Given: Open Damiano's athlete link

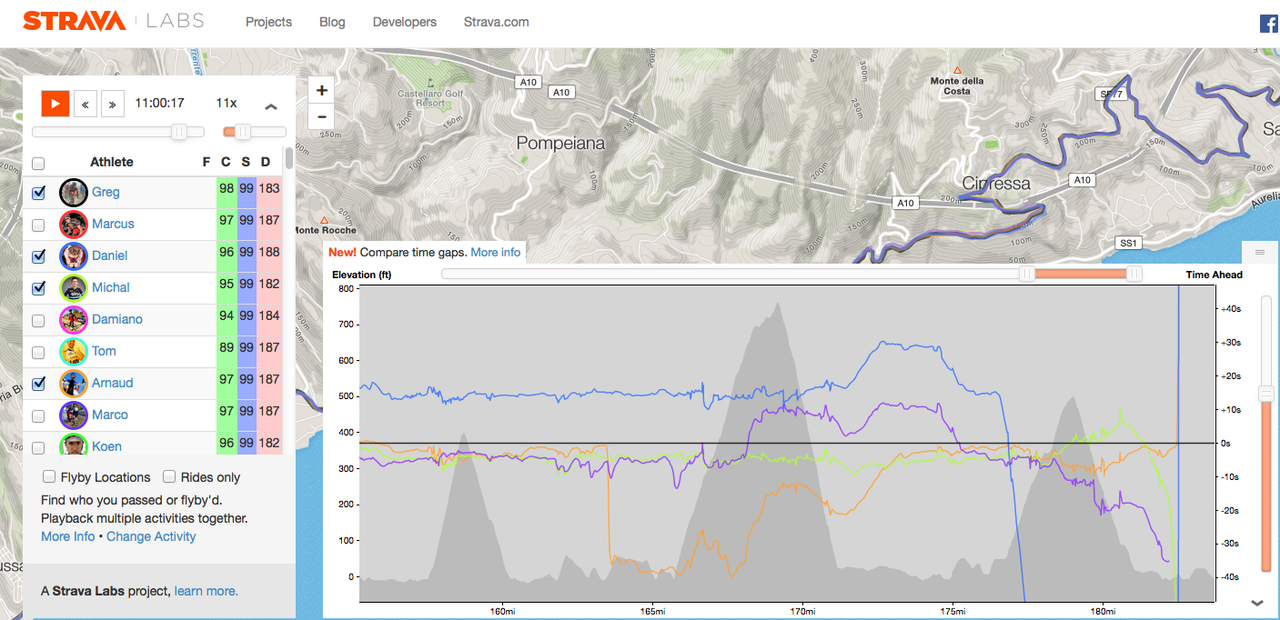Looking at the screenshot, I should click(117, 319).
